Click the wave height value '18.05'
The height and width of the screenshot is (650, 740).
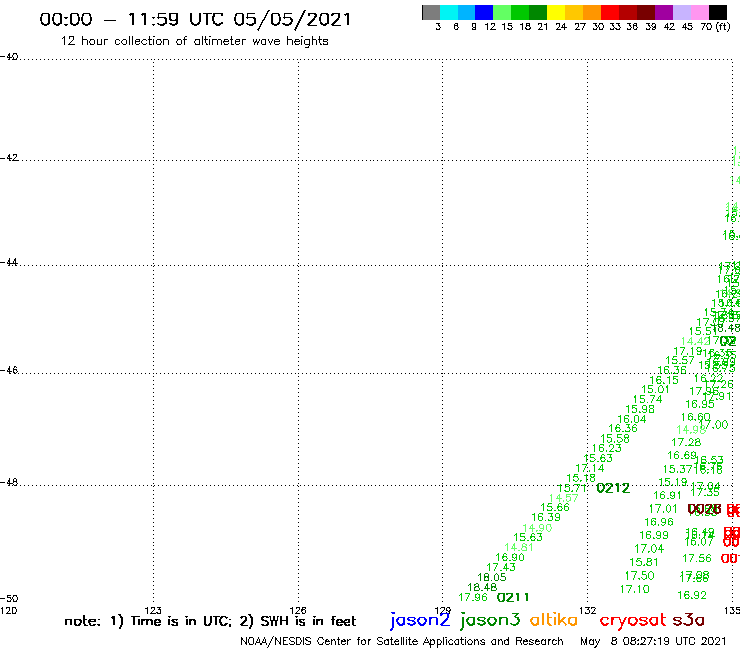click(492, 577)
